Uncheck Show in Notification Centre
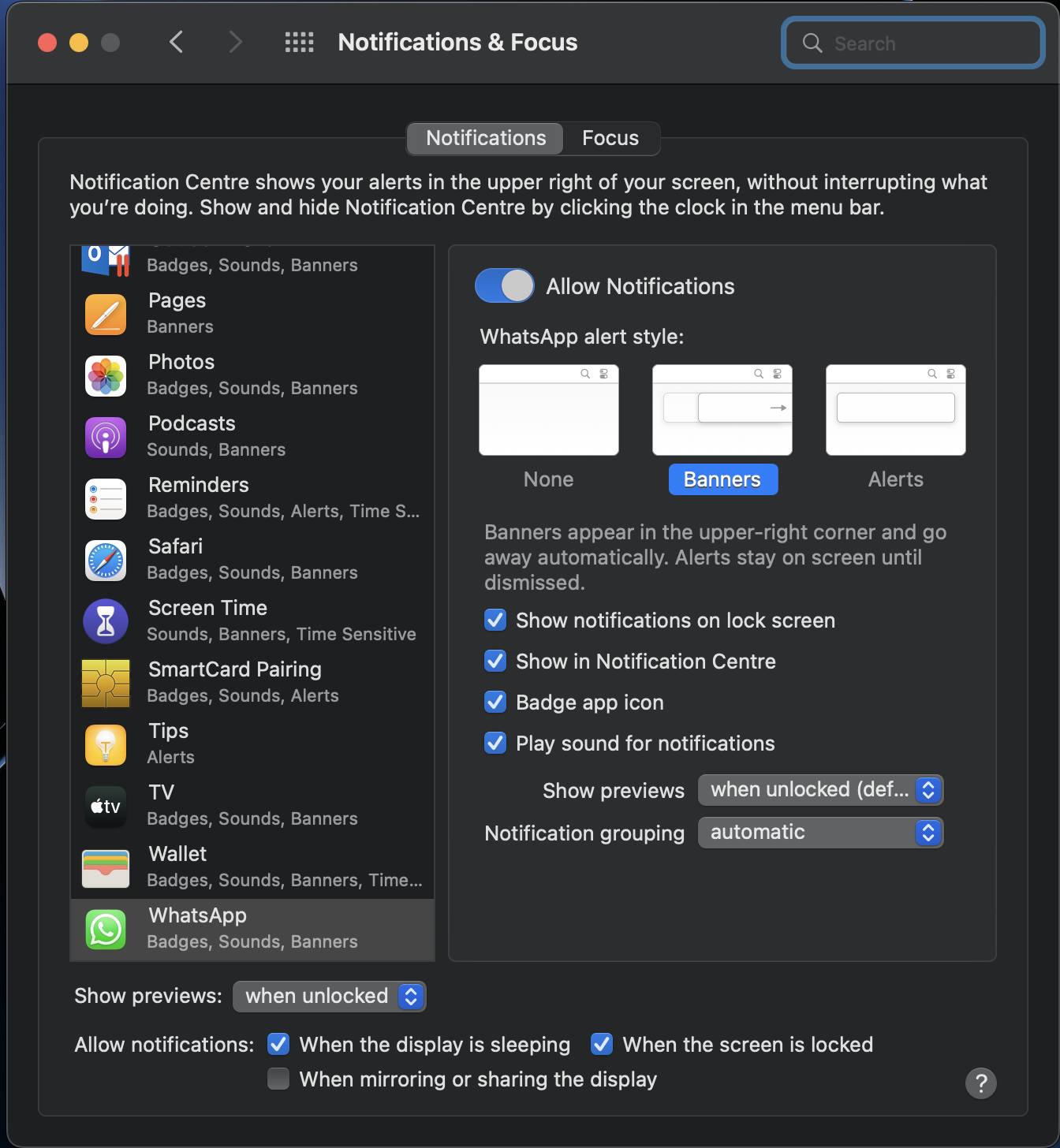The image size is (1060, 1148). click(x=495, y=661)
